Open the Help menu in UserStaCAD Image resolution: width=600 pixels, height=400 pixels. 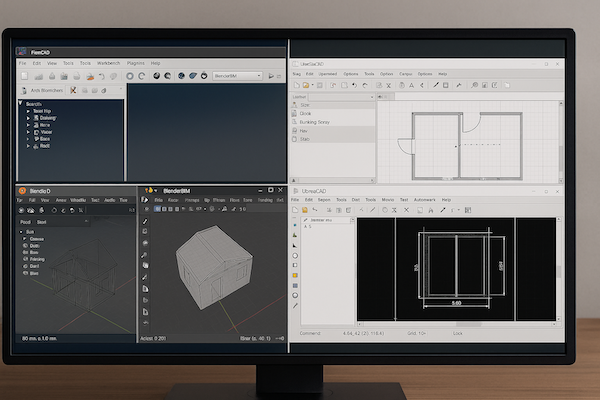click(442, 74)
